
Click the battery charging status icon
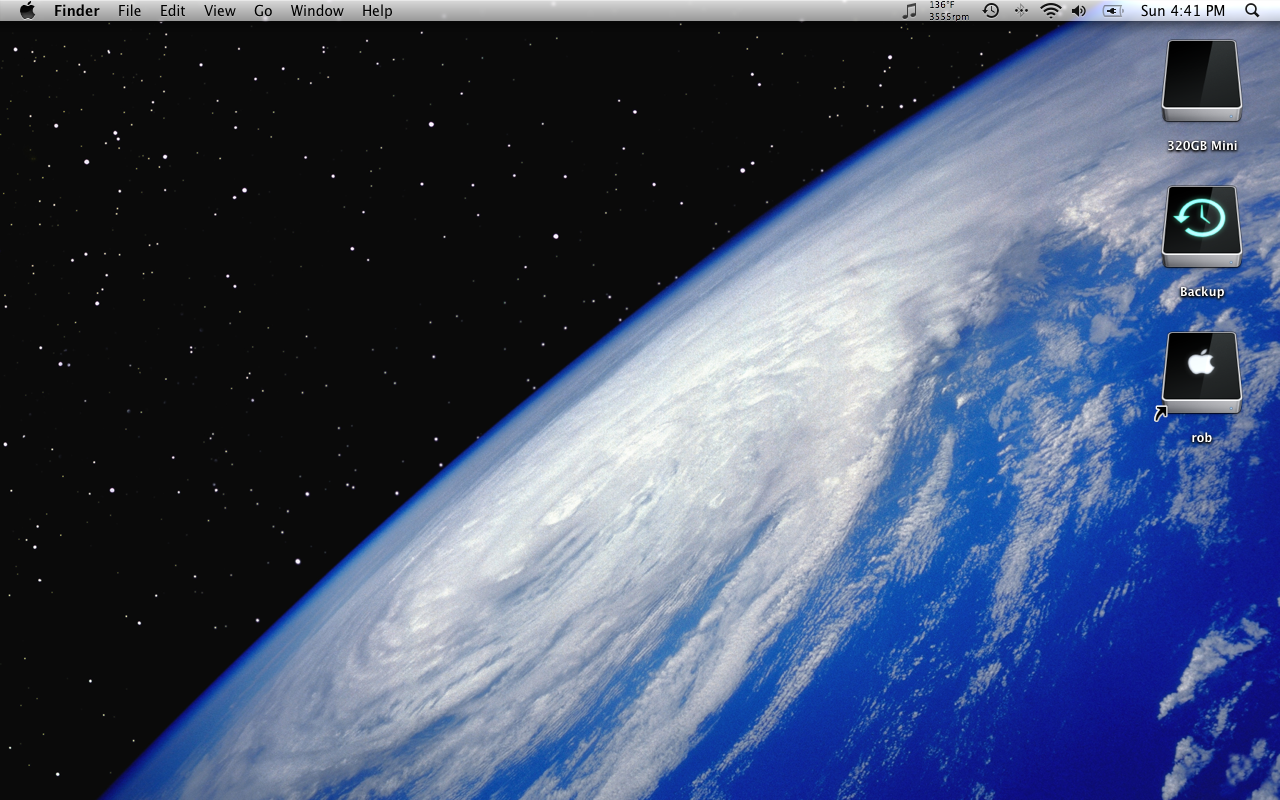click(1113, 10)
